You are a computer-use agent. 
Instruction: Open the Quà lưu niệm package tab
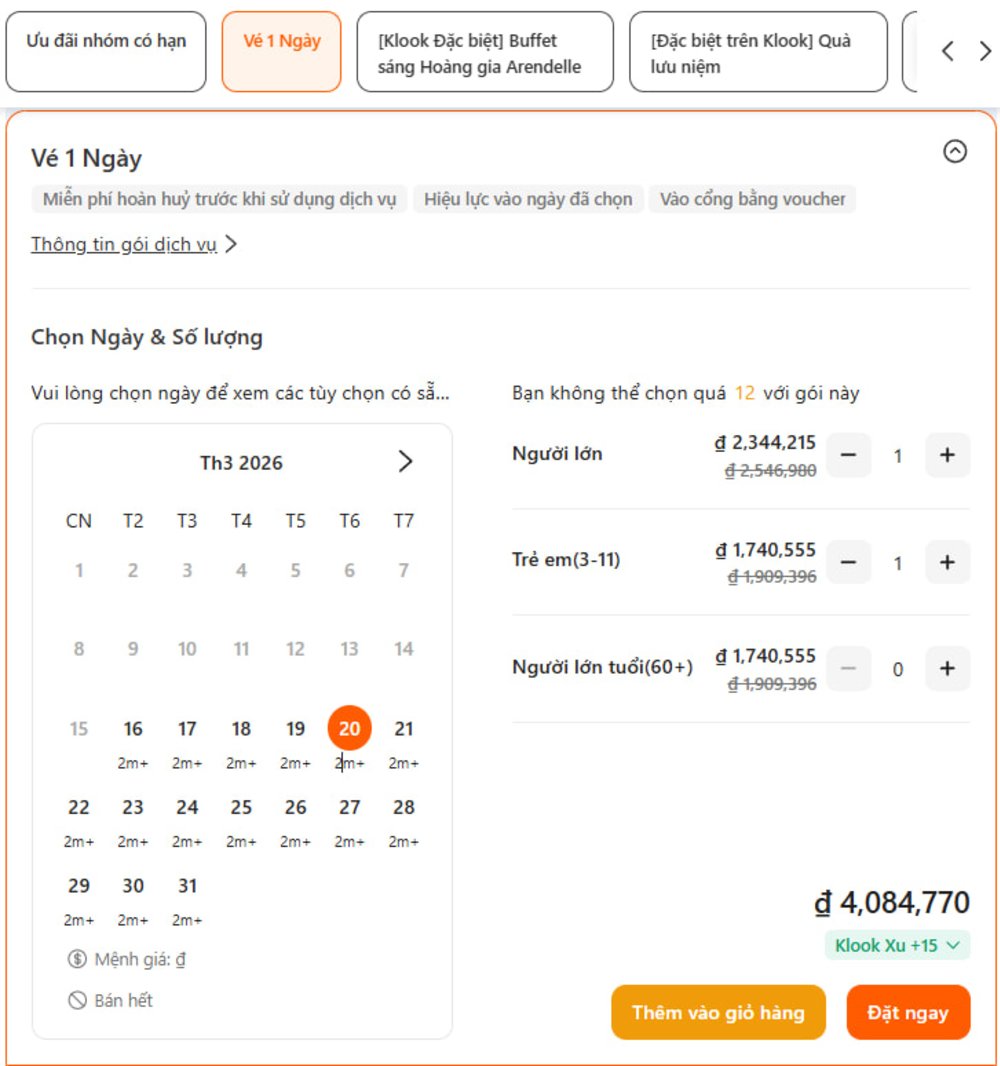pos(758,52)
